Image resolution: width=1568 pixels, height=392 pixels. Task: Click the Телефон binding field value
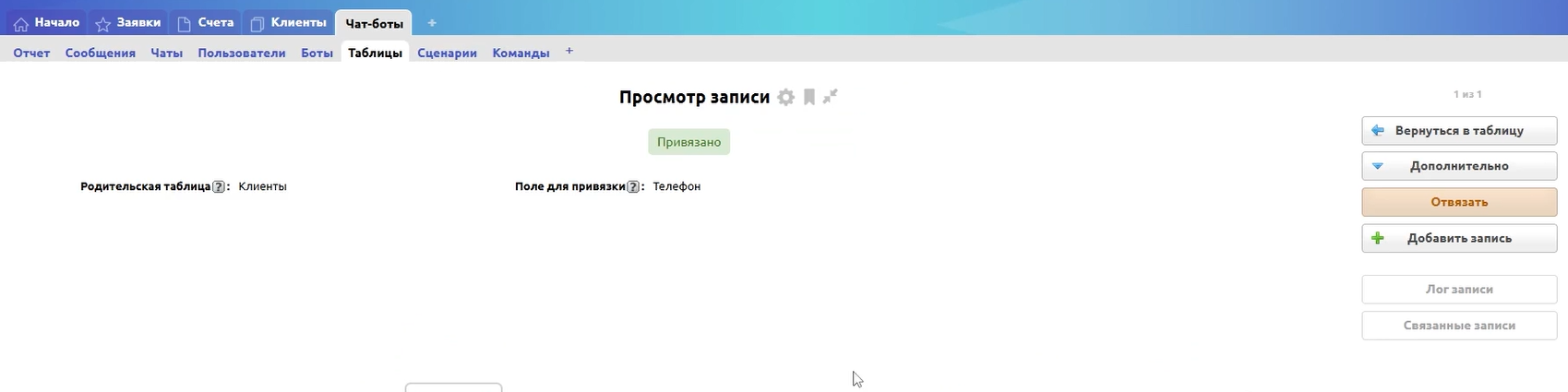tap(676, 186)
